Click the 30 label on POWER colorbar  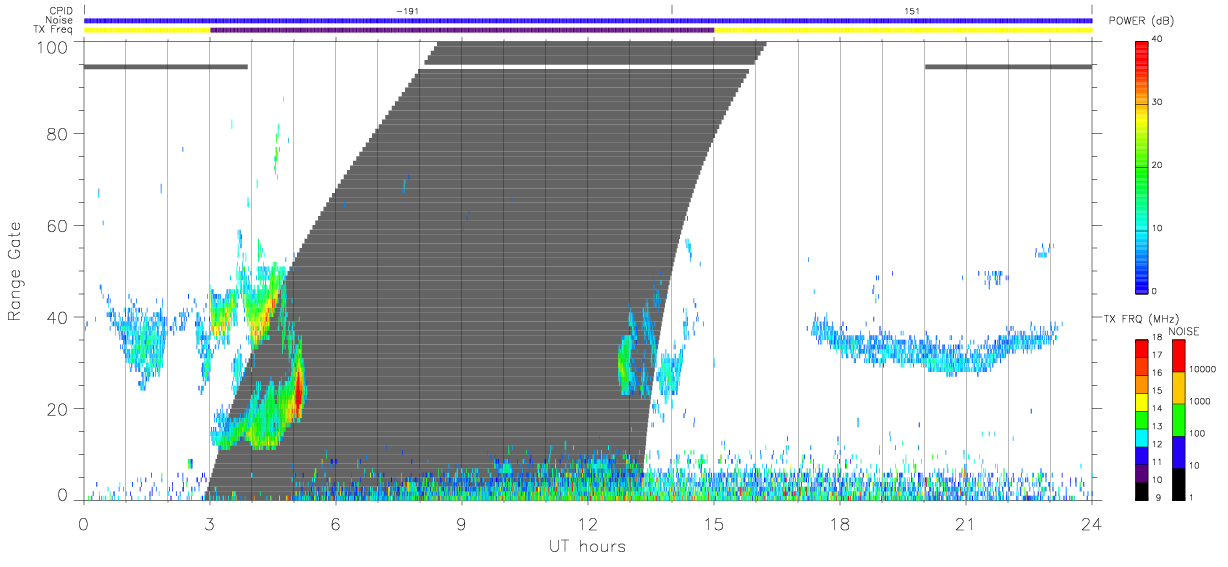pyautogui.click(x=1156, y=102)
